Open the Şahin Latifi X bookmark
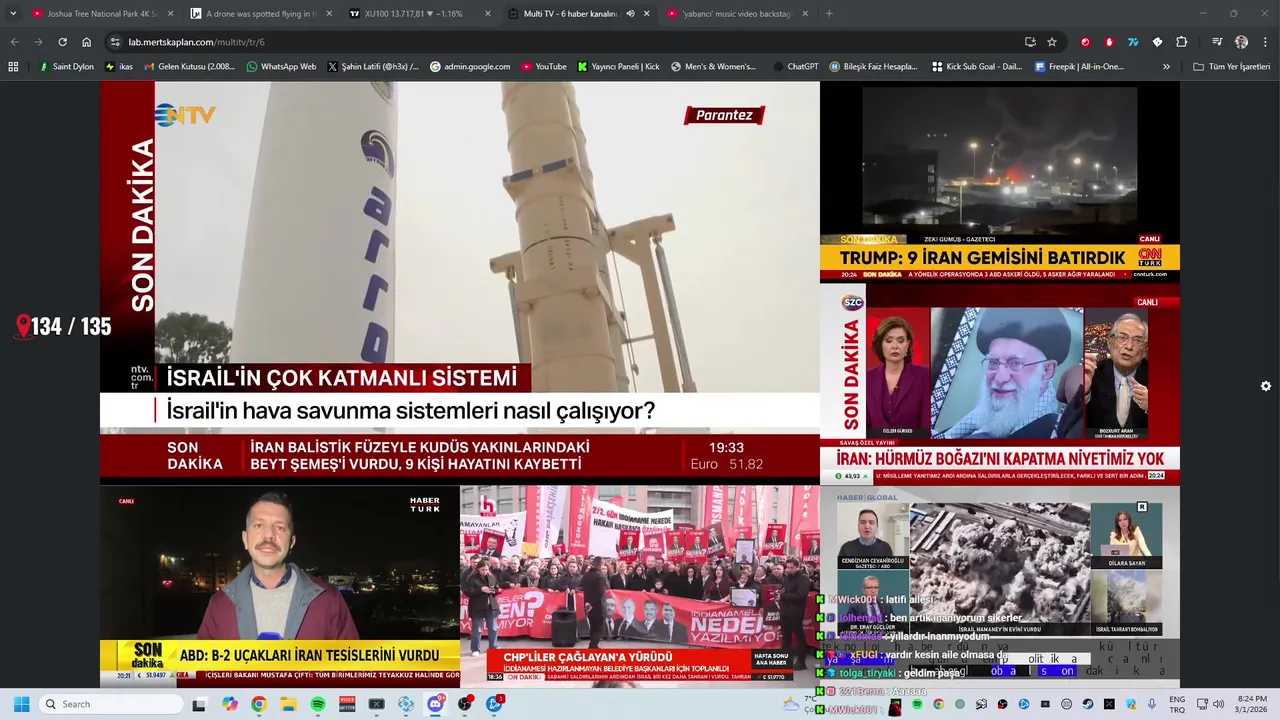The width and height of the screenshot is (1280, 720). pos(373,67)
